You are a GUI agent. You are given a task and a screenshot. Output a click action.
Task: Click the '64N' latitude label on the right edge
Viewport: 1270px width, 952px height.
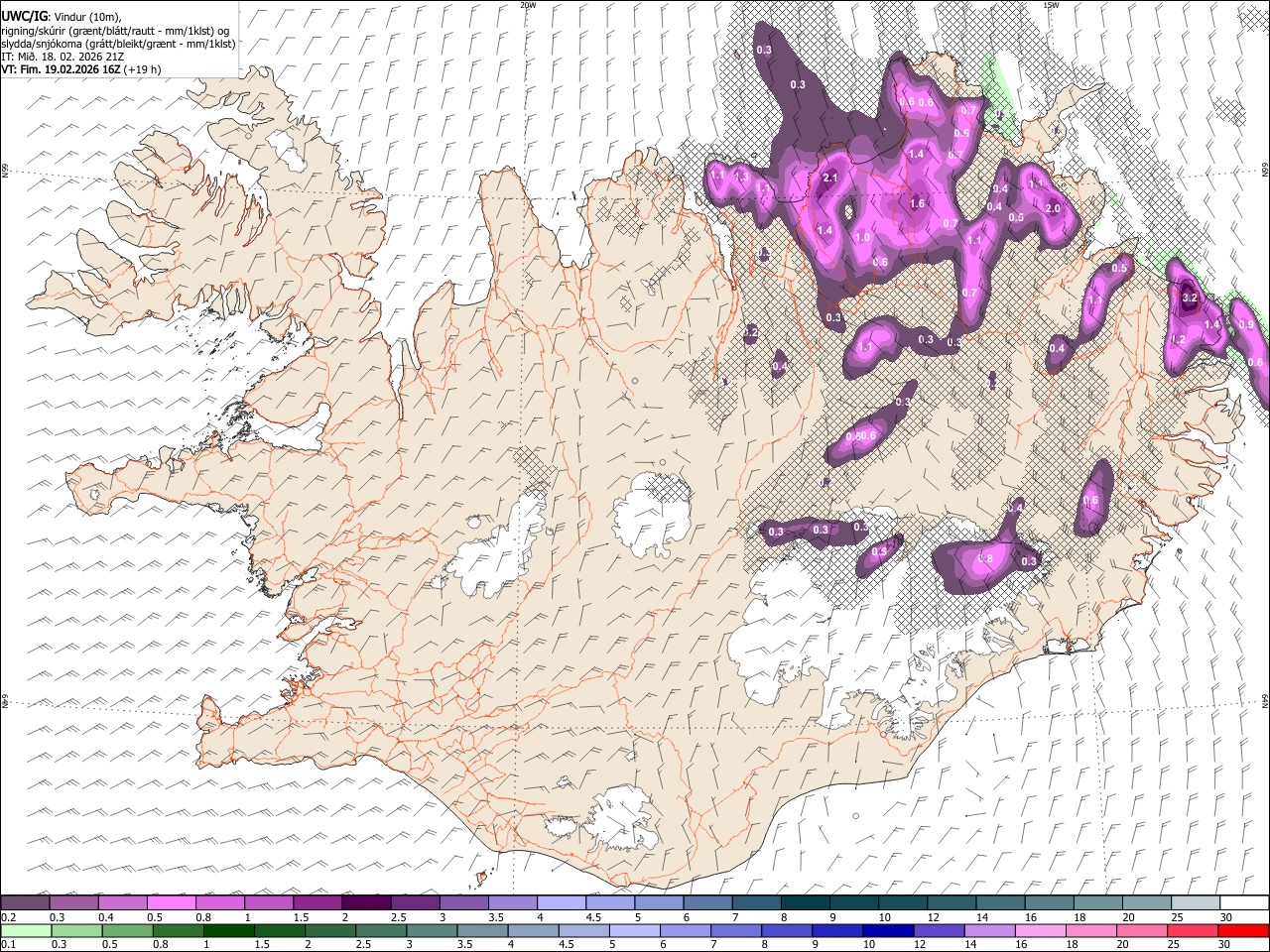coord(1264,700)
